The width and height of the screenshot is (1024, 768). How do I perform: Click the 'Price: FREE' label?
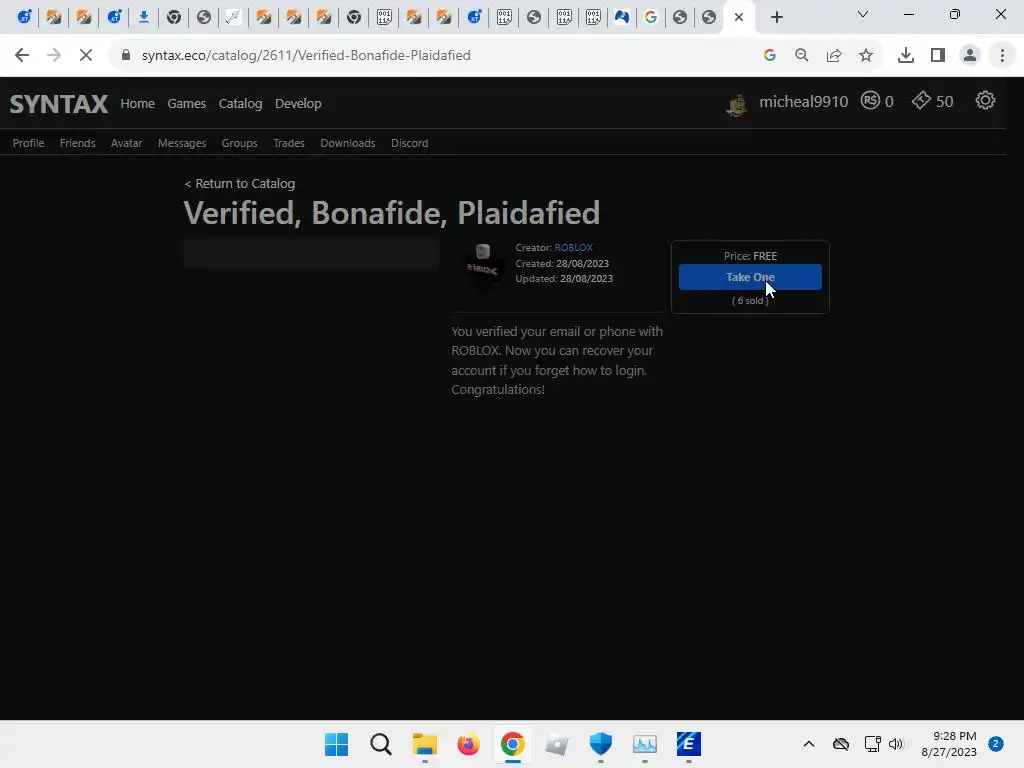coord(750,256)
